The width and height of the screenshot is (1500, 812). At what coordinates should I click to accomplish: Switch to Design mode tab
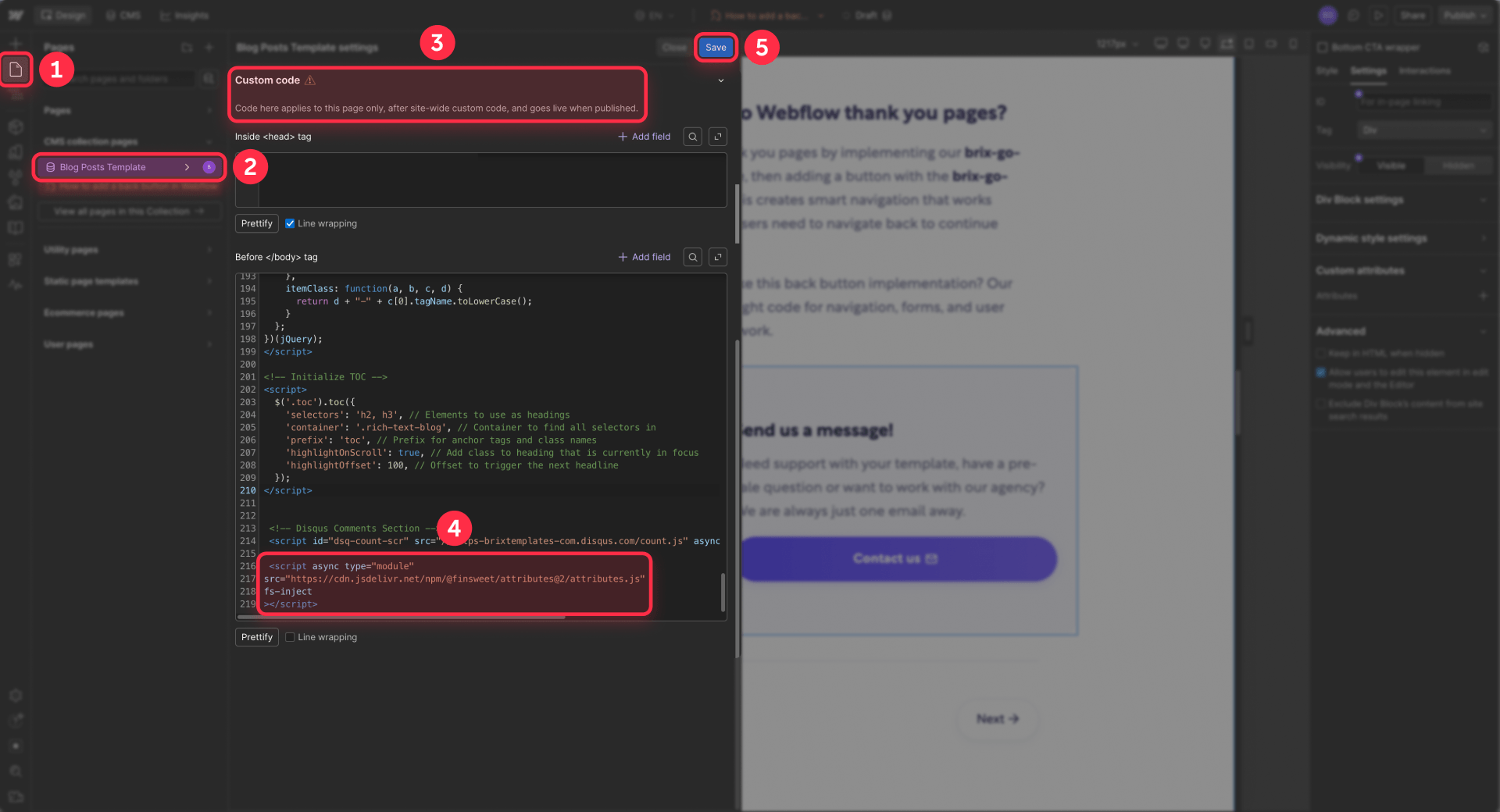(63, 15)
